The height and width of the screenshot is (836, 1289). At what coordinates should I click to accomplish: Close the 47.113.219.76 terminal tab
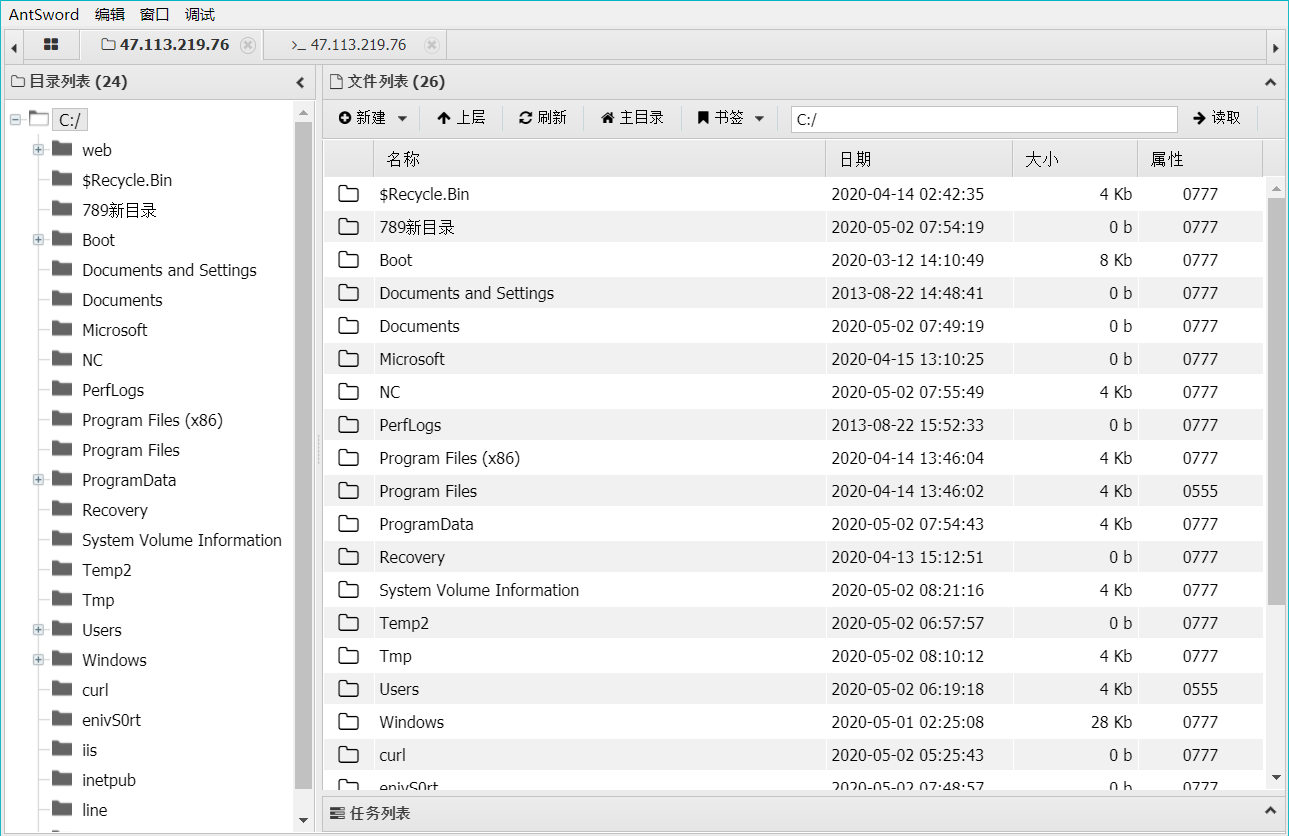point(431,45)
